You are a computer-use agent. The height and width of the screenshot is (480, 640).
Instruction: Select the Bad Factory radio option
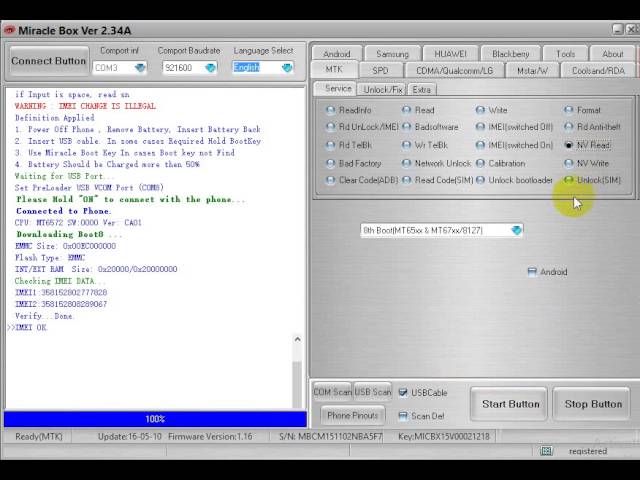(x=354, y=163)
